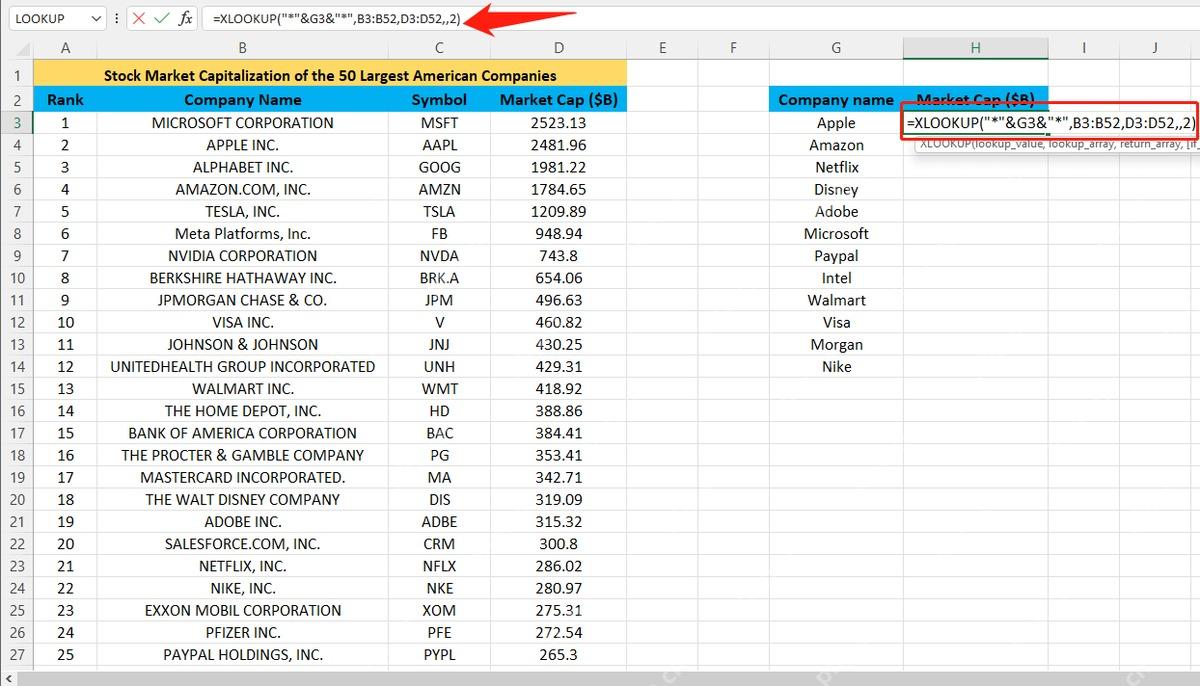The height and width of the screenshot is (686, 1200).
Task: Select row 27 by its row header
Action: [16, 655]
